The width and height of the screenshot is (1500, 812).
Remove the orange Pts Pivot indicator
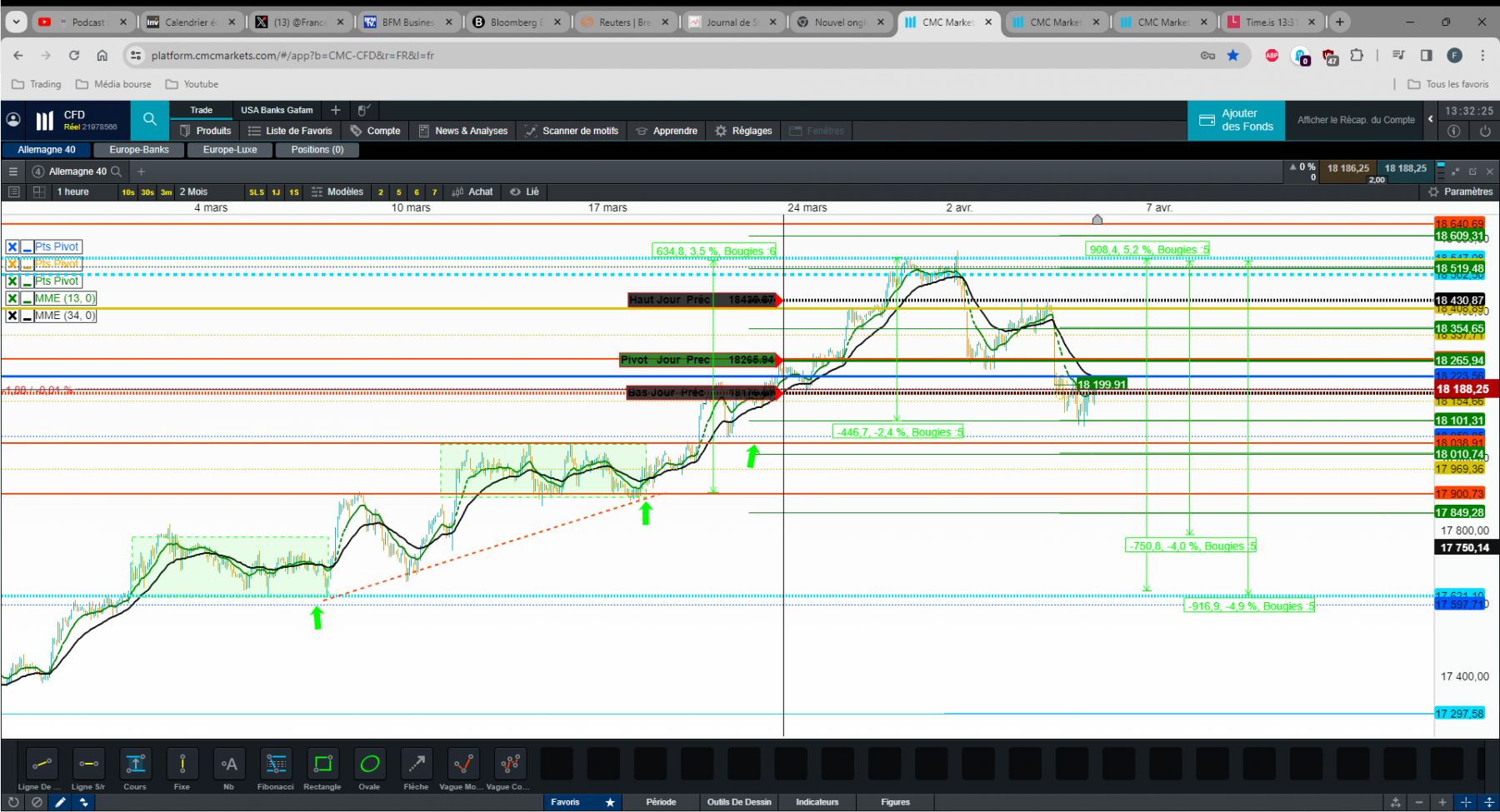coord(12,264)
